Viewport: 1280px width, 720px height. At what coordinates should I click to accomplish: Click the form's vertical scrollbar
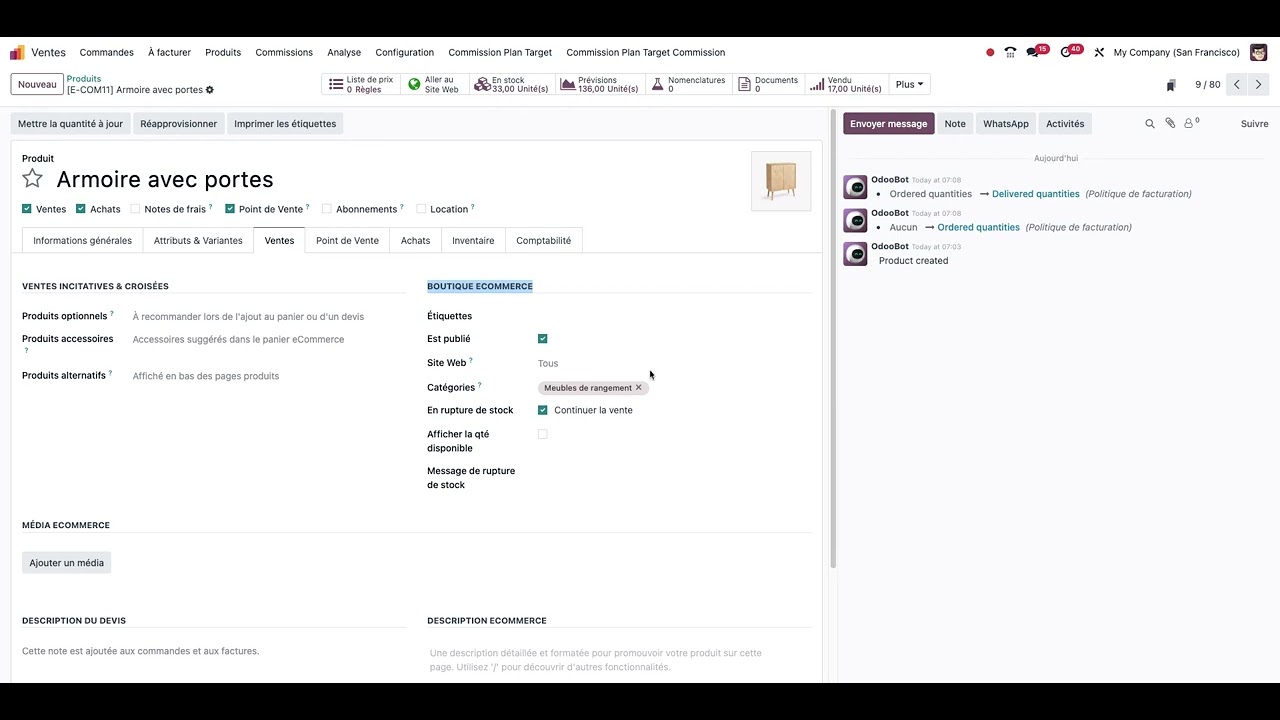click(833, 340)
